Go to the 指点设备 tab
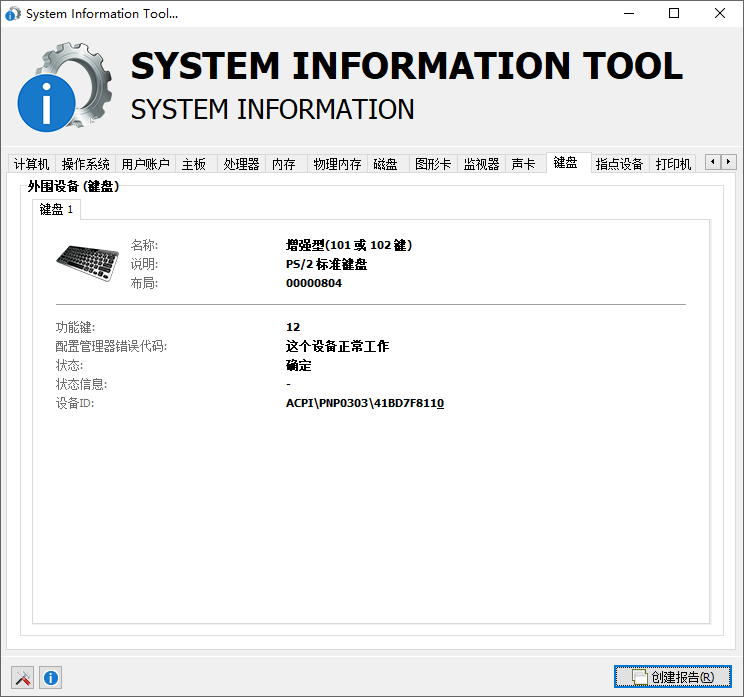This screenshot has width=744, height=697. pyautogui.click(x=620, y=164)
